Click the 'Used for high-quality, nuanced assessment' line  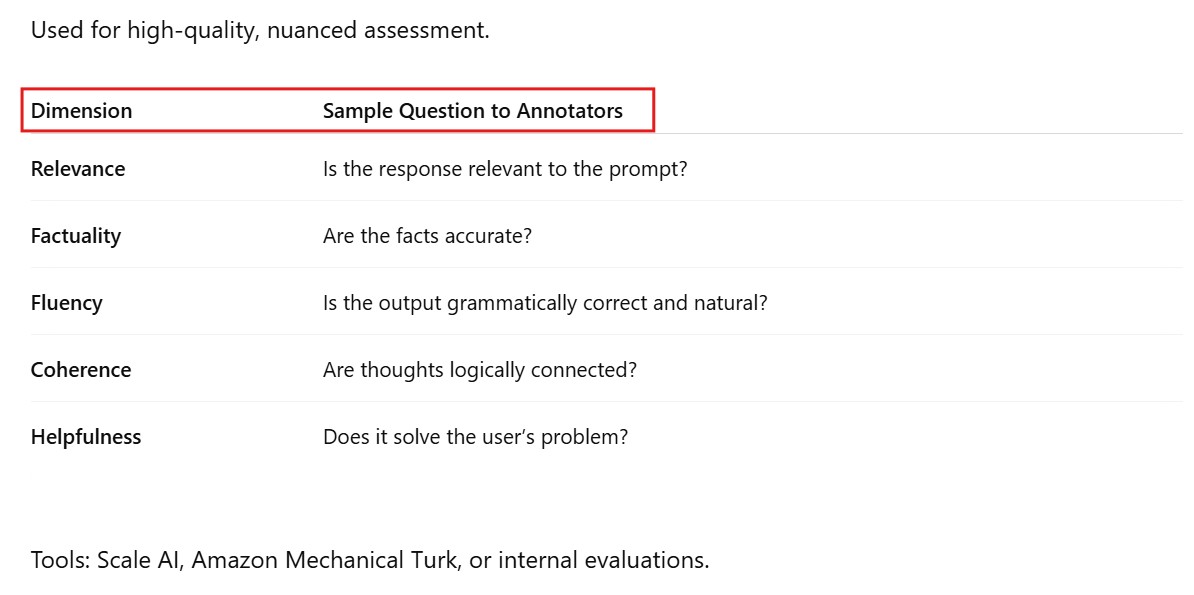point(260,30)
